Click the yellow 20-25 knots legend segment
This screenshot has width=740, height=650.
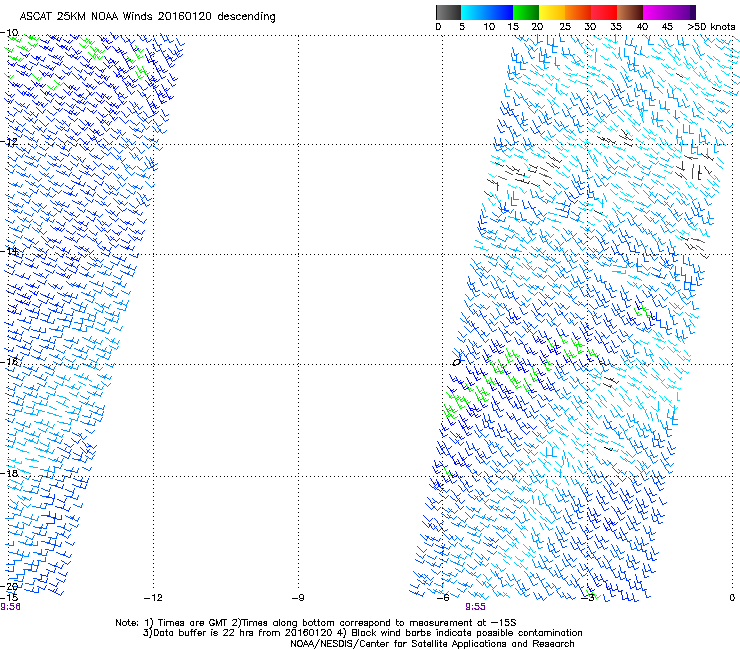click(552, 12)
